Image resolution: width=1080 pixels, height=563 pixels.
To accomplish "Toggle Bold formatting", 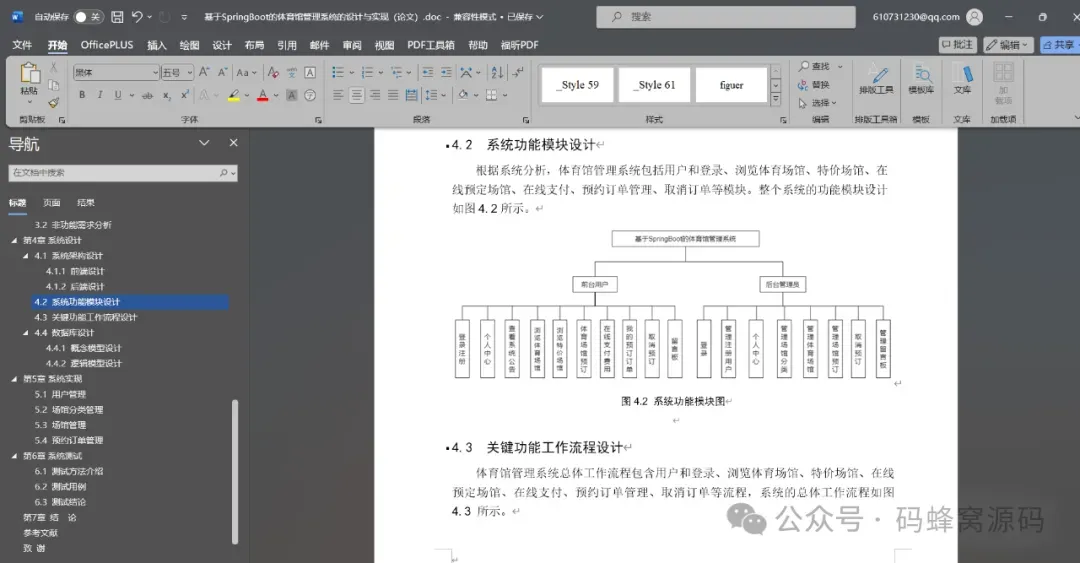I will [82, 95].
